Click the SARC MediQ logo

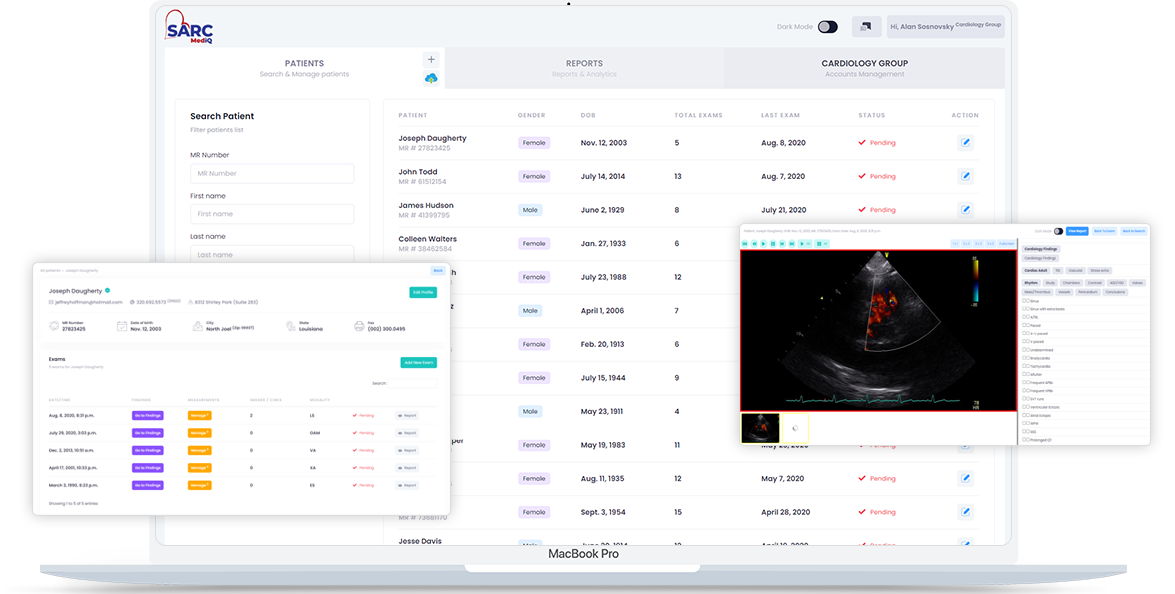[x=190, y=24]
